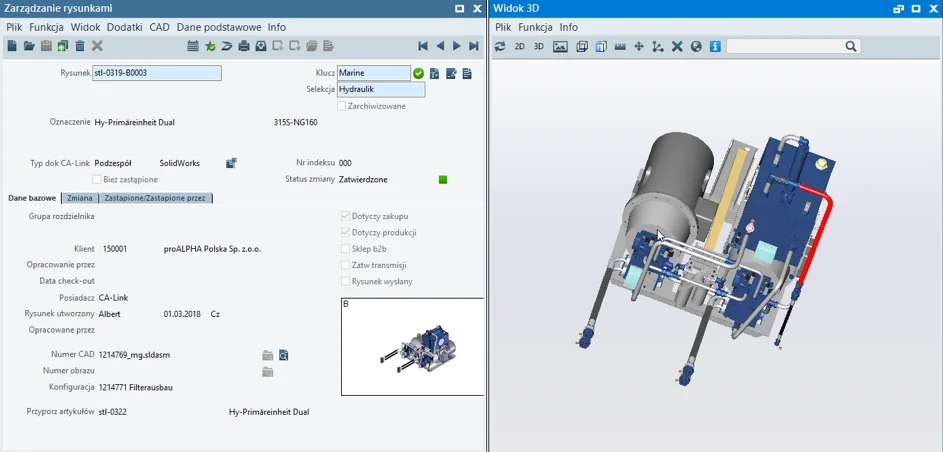This screenshot has height=452, width=943.
Task: Open the Zastąpione/Zastąpione przez tab
Action: [x=155, y=198]
